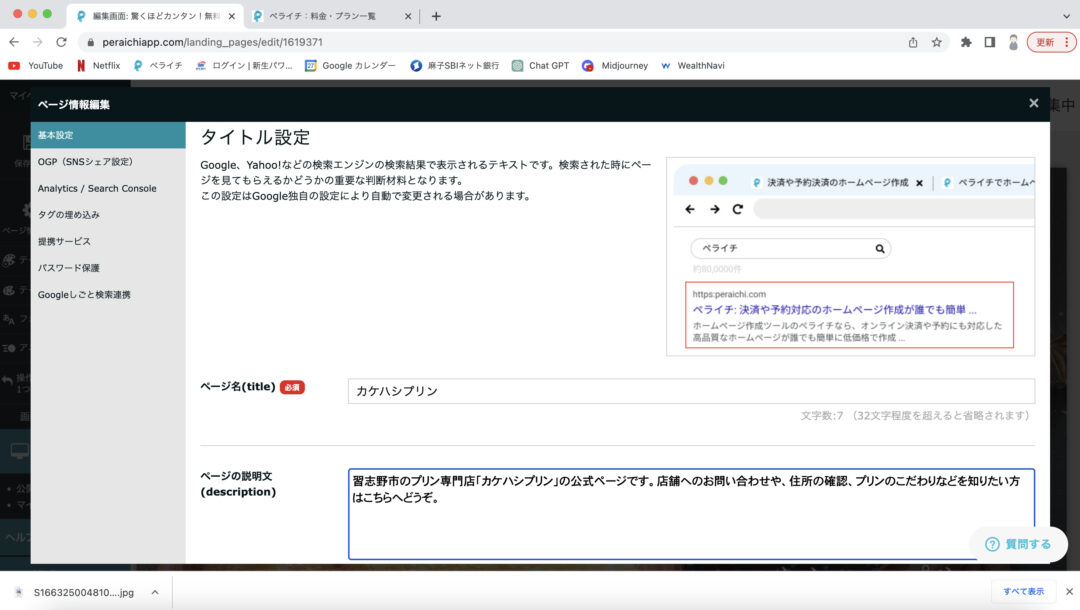Screen dimensions: 1080x610
Task: Click すべて表示 downloads button
Action: point(1023,591)
